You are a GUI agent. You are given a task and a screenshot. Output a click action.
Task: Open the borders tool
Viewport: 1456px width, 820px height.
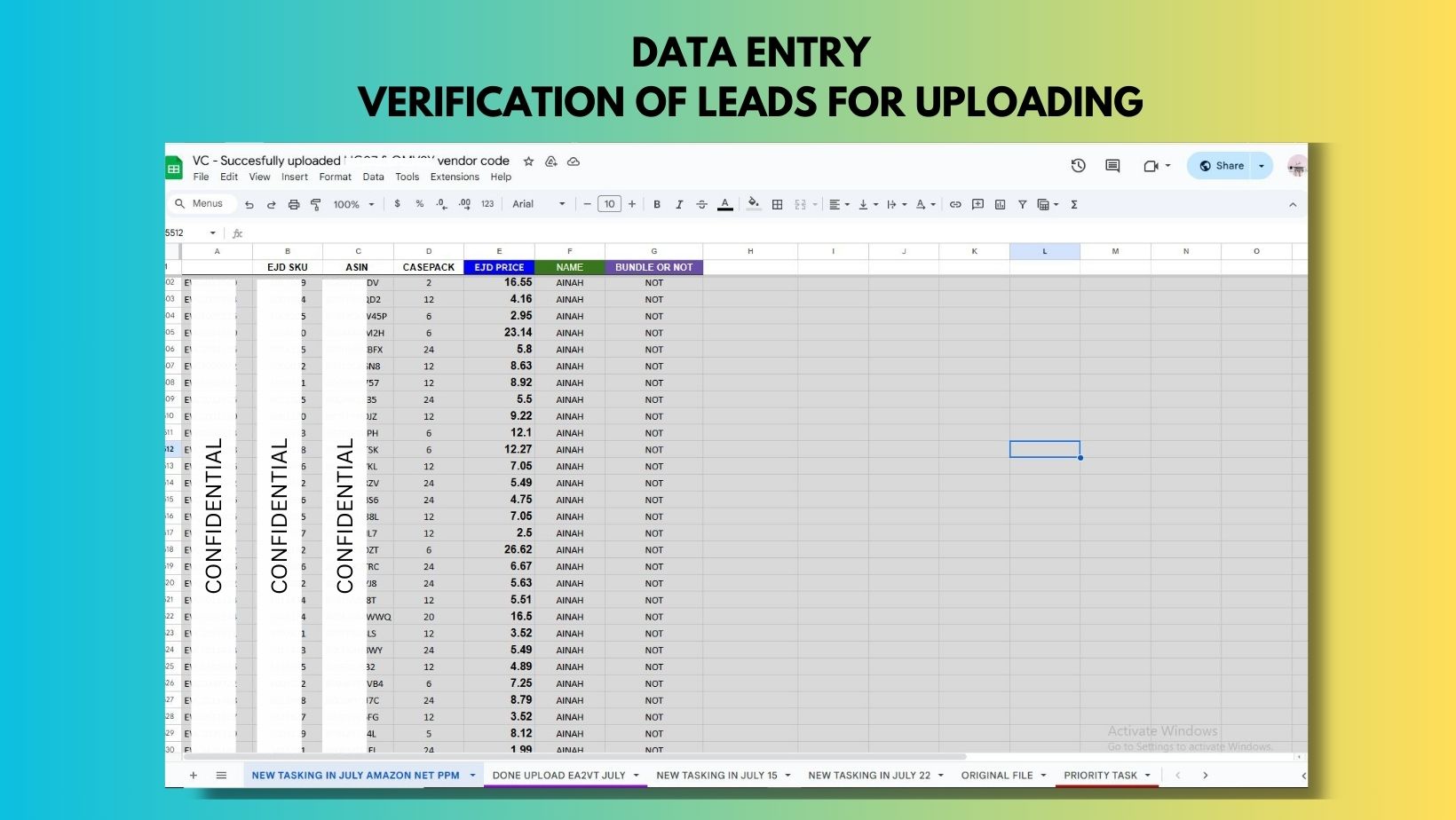[x=777, y=204]
